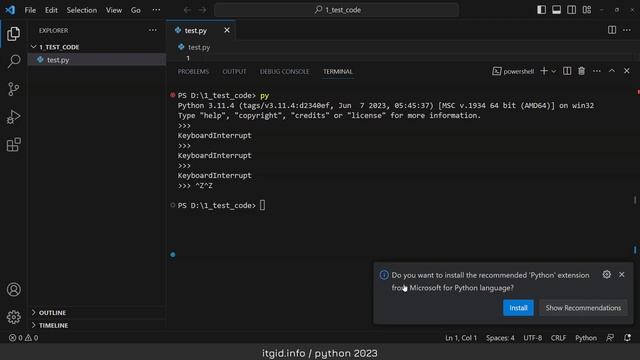Click Show Recommendations button
Image resolution: width=640 pixels, height=360 pixels.
pyautogui.click(x=583, y=308)
